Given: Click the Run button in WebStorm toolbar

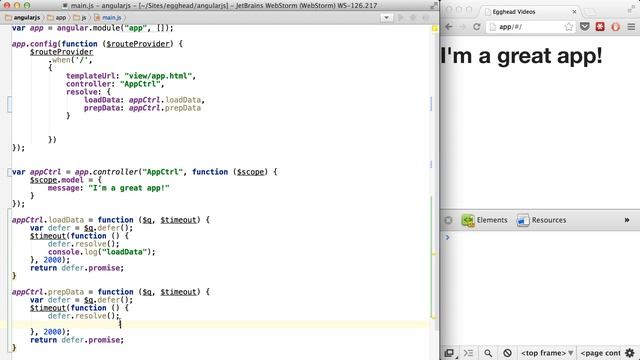Looking at the screenshot, I should tap(400, 18).
